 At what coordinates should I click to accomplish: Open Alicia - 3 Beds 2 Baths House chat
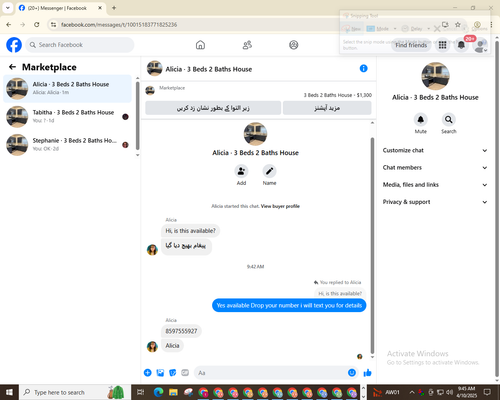(x=67, y=89)
